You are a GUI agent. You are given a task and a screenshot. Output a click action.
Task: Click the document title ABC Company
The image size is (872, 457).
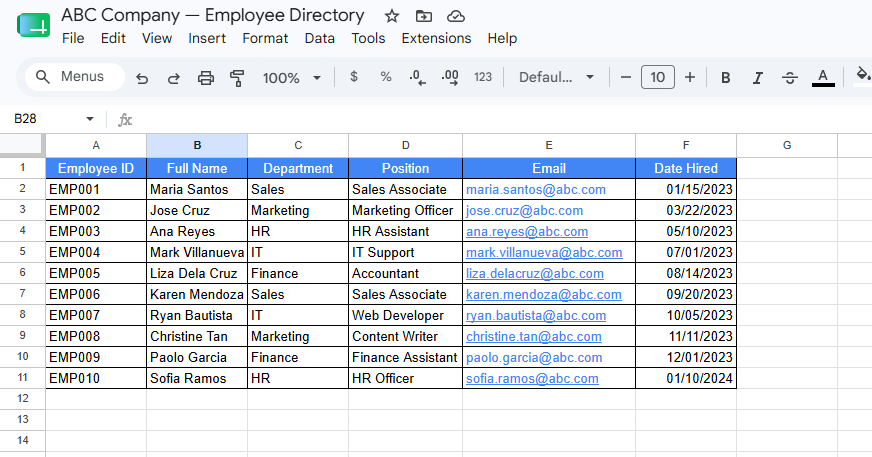pos(212,16)
